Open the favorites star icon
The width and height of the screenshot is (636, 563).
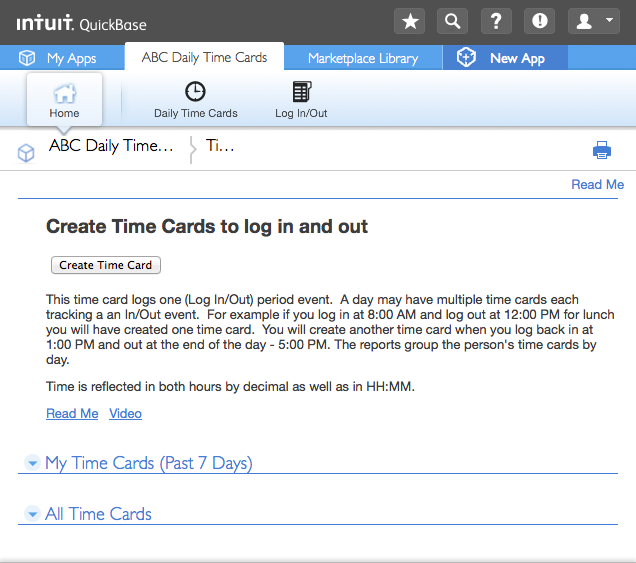pyautogui.click(x=409, y=21)
